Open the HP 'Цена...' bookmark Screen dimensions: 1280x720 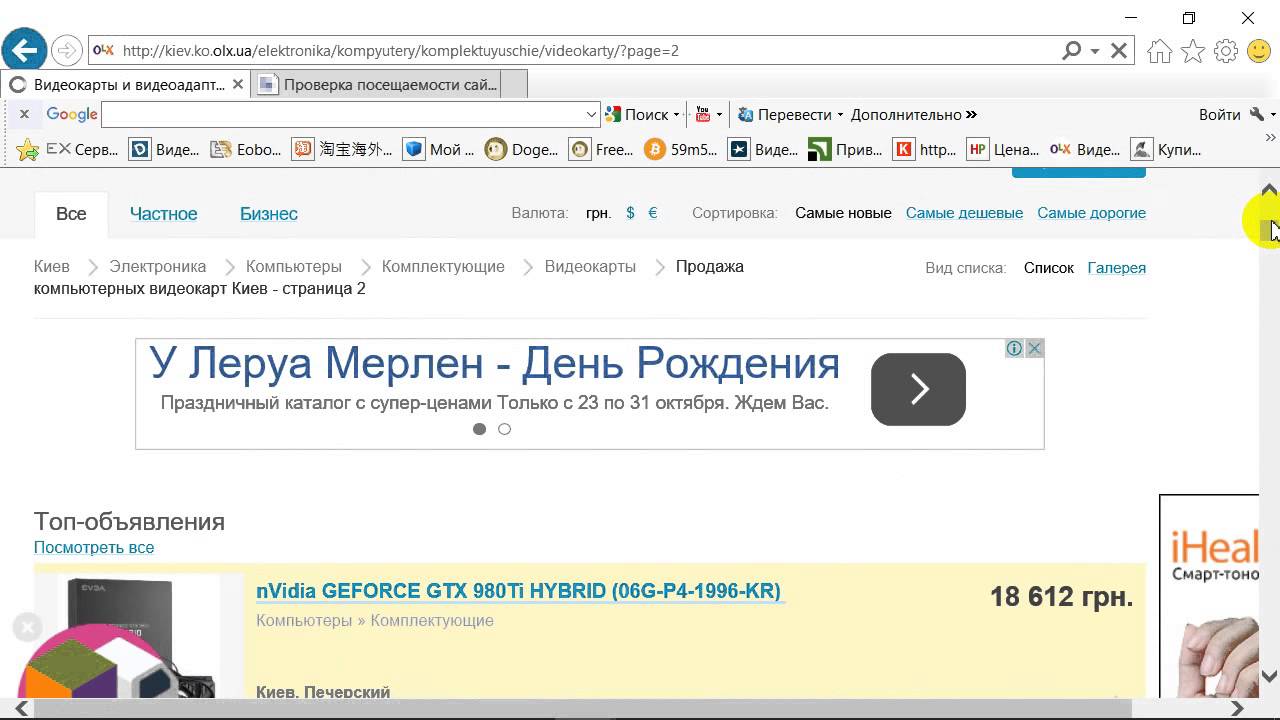pos(1004,150)
